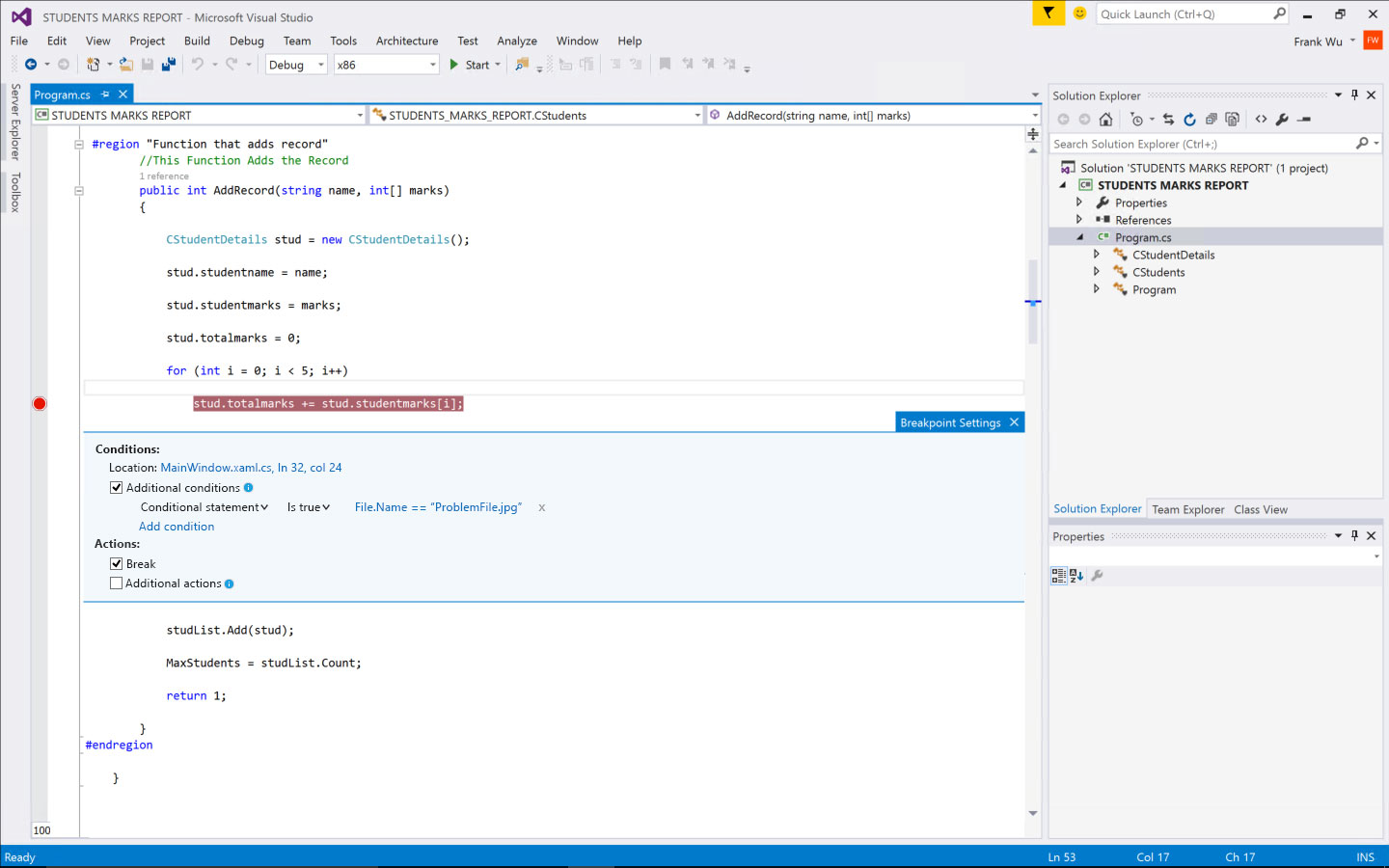
Task: Open the solution platform x86 dropdown
Action: point(431,65)
